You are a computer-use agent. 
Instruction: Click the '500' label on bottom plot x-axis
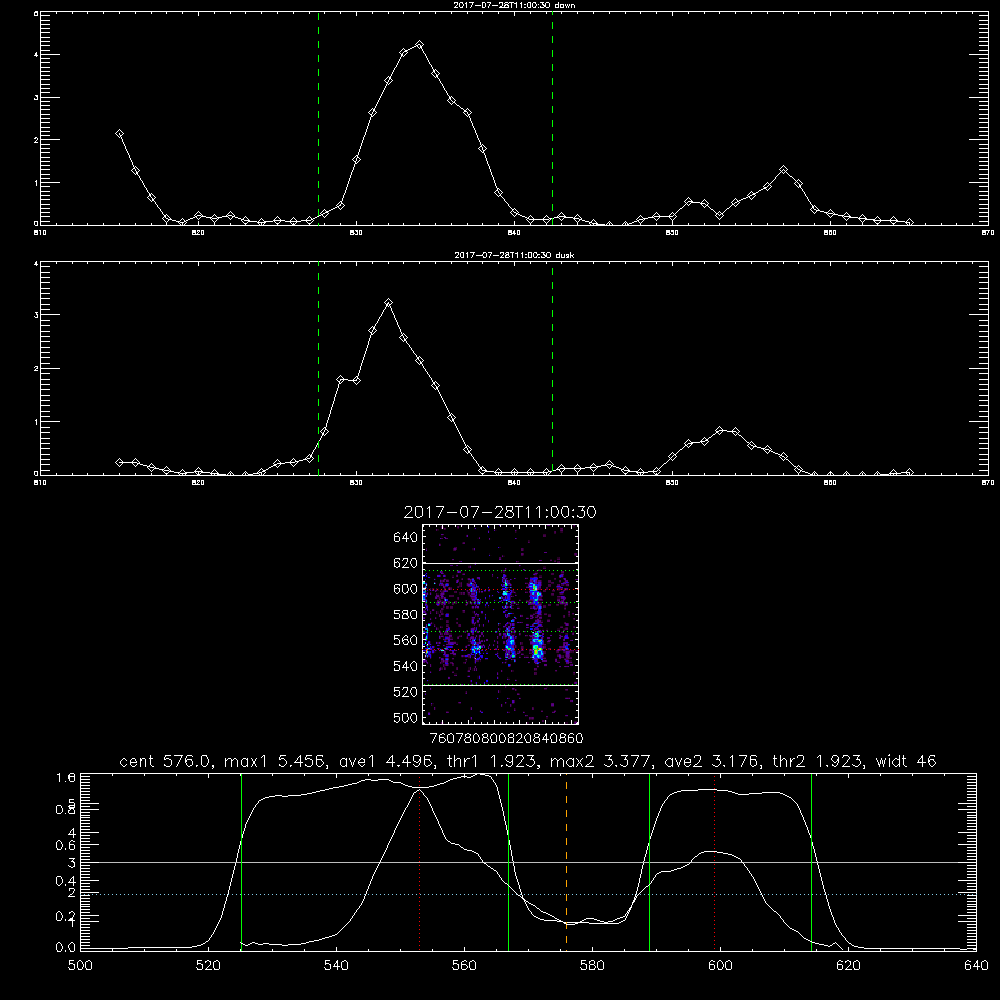tap(80, 966)
